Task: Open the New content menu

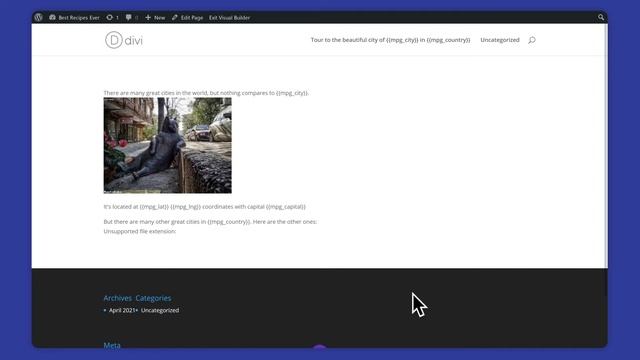Action: pos(155,18)
